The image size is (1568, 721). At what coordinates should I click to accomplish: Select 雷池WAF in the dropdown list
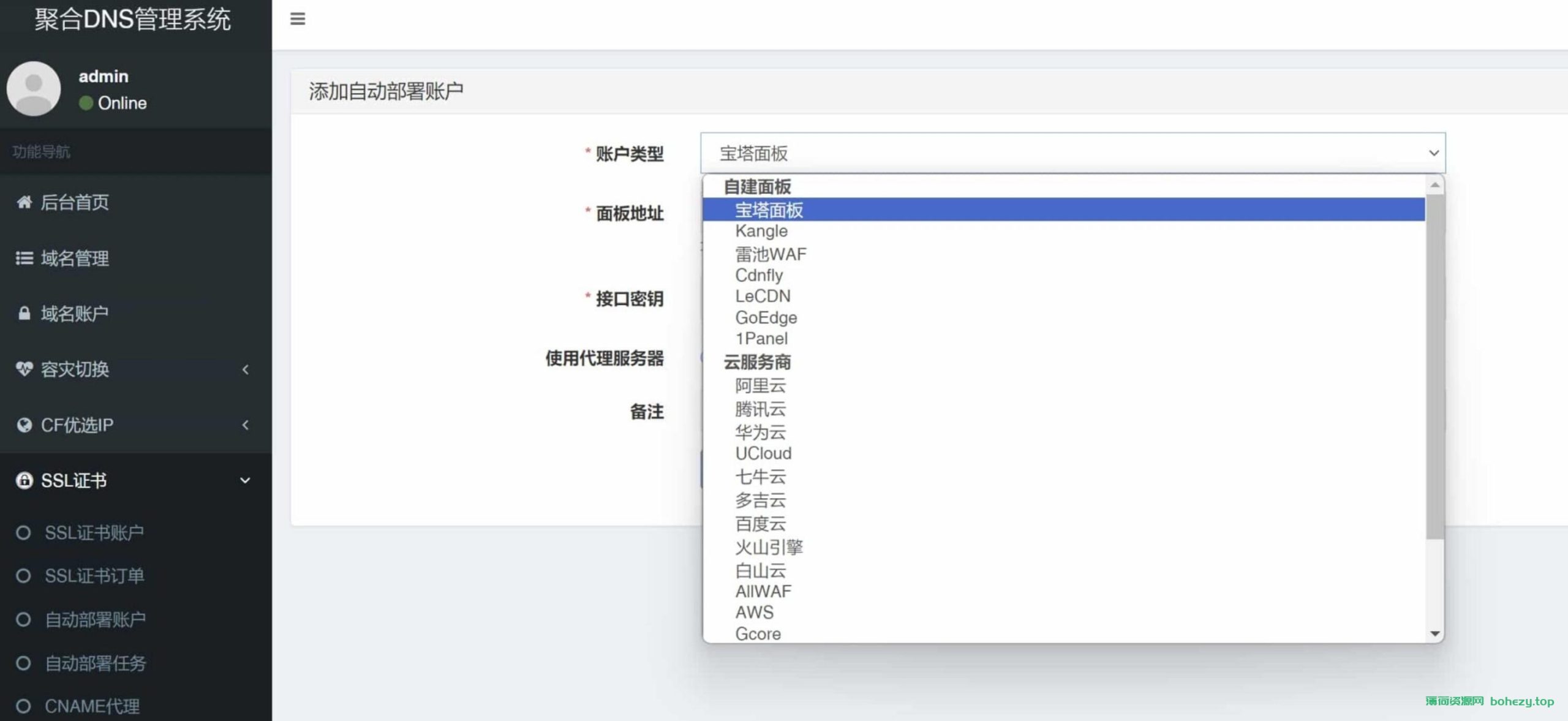(1064, 254)
